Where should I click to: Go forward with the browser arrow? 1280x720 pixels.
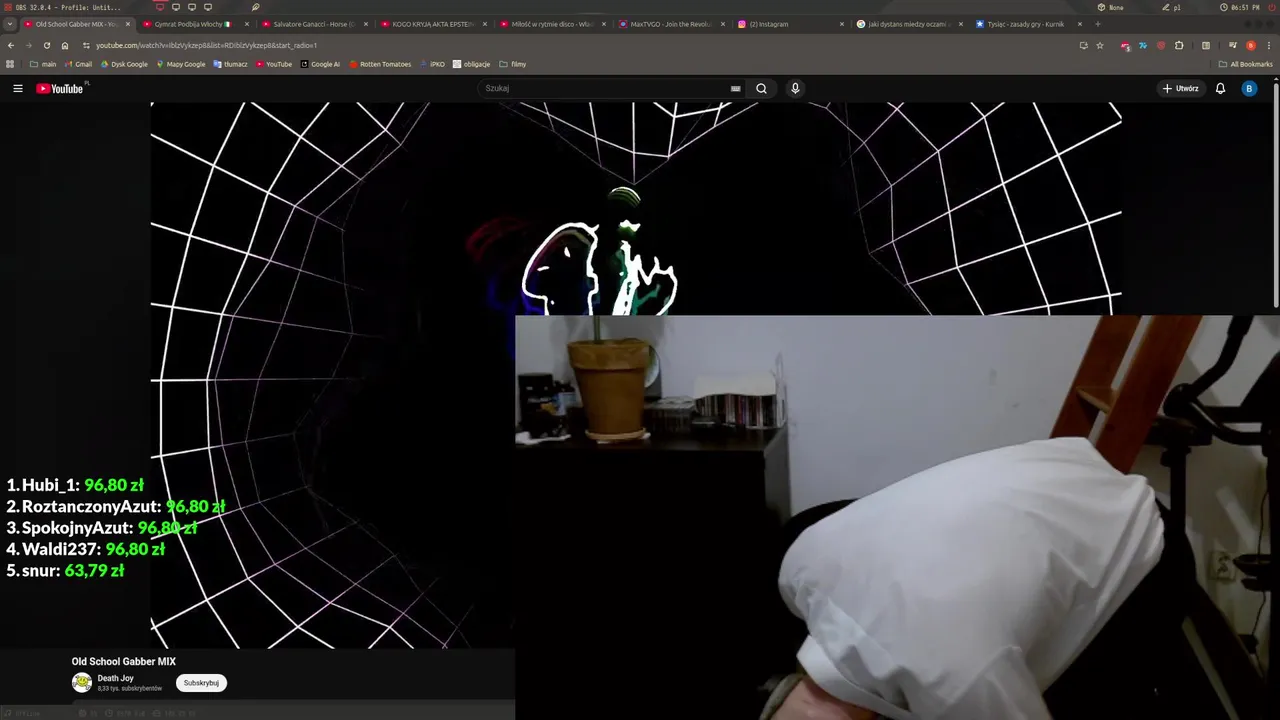29,45
